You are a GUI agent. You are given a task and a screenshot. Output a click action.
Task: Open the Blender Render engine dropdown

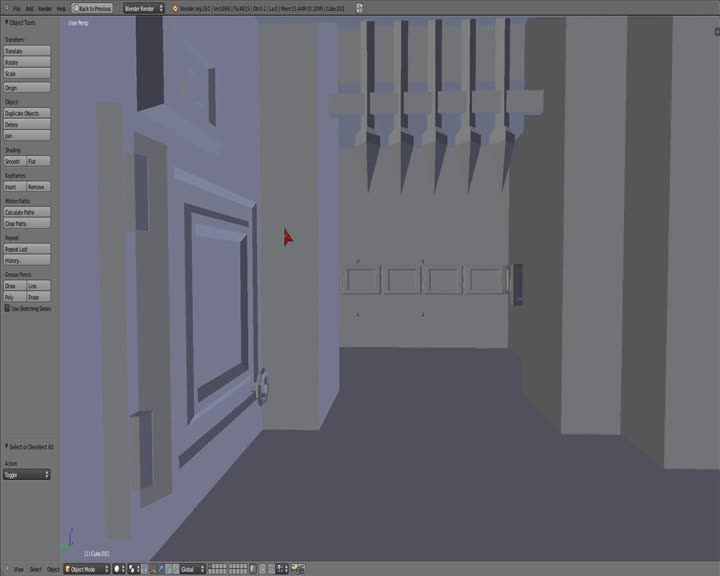(143, 8)
